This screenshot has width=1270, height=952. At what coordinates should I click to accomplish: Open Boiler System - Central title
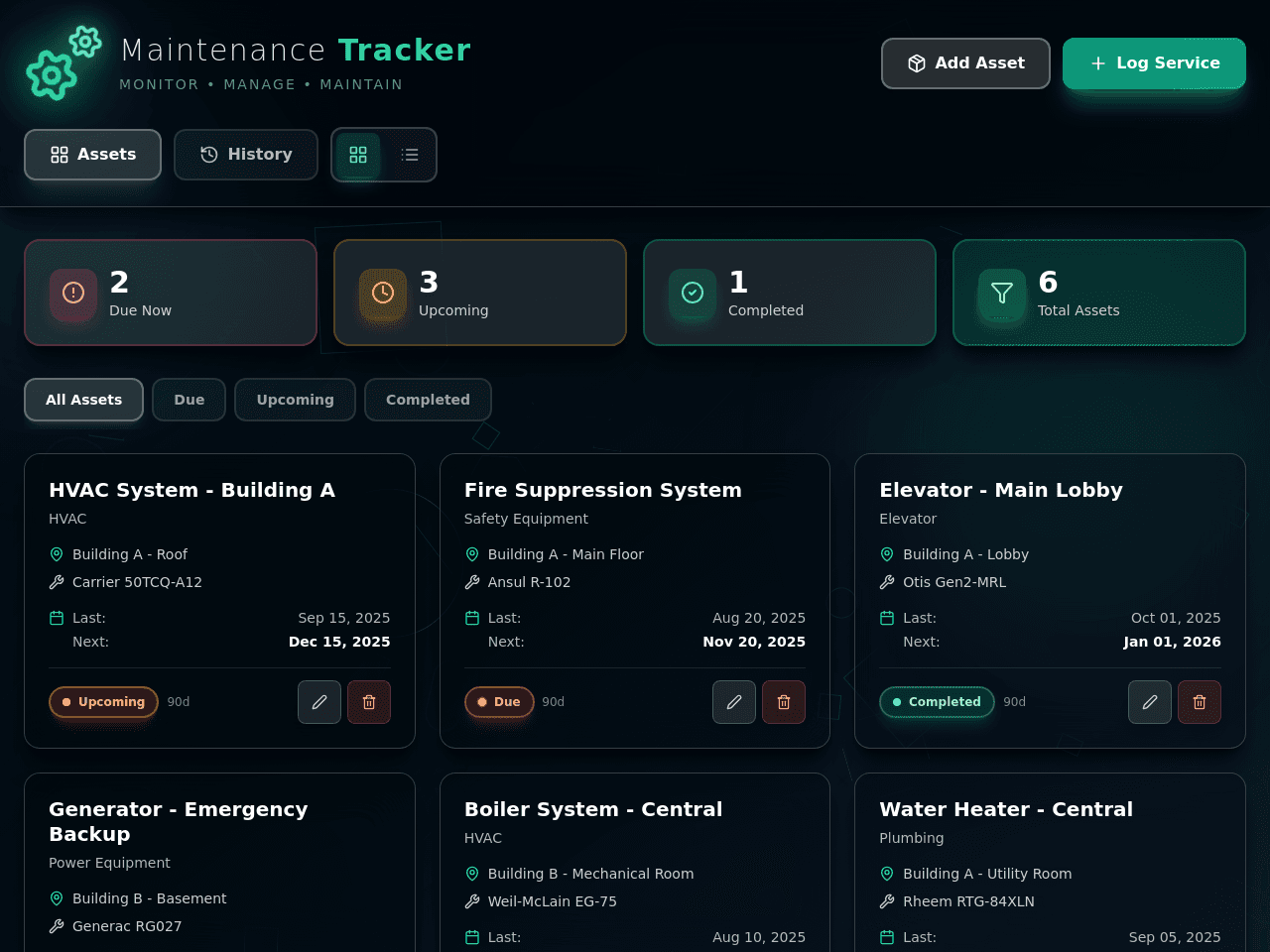click(x=593, y=809)
